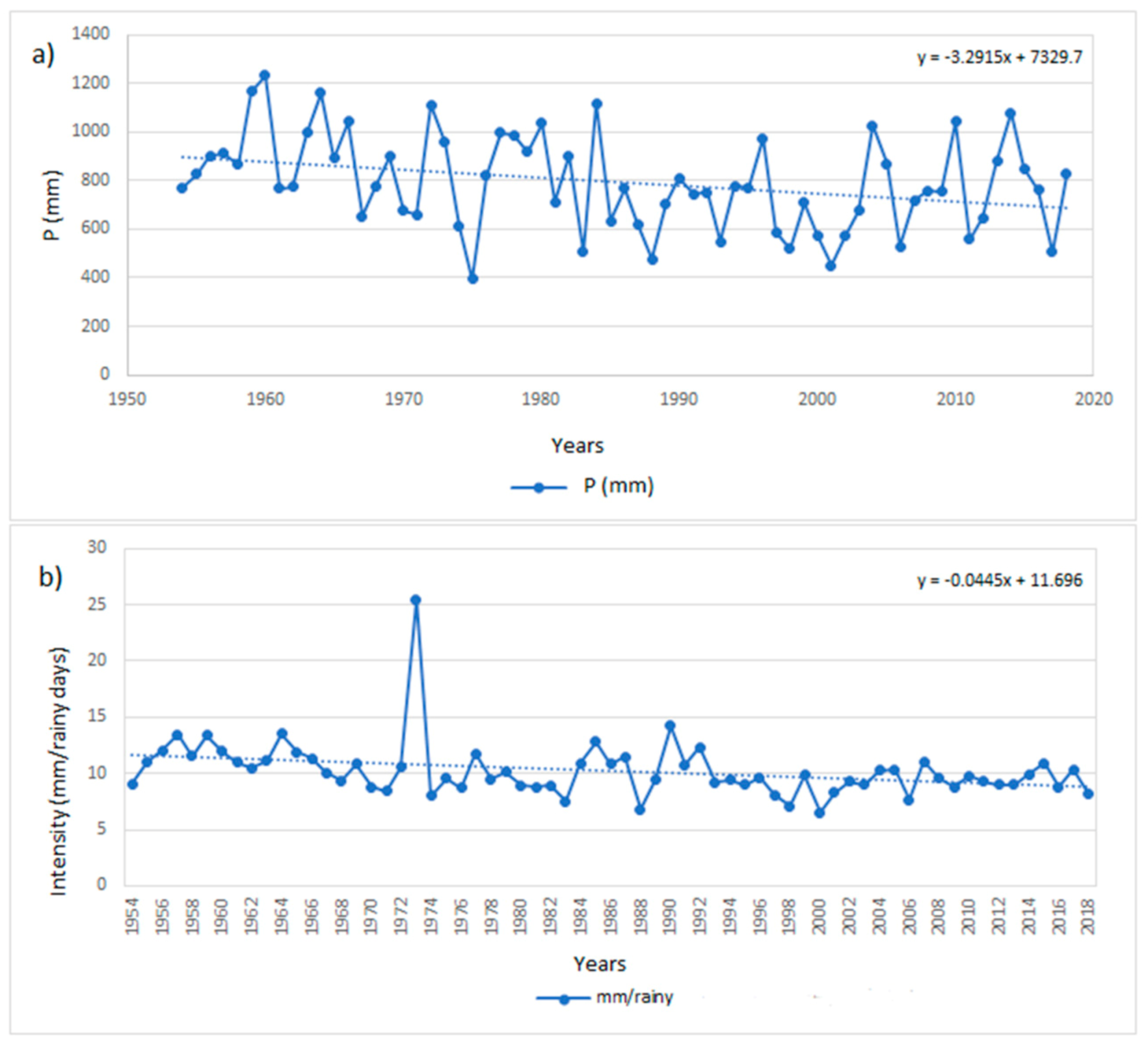Click the mm/rainy legend text
Image resolution: width=1148 pixels, height=1051 pixels.
634,997
